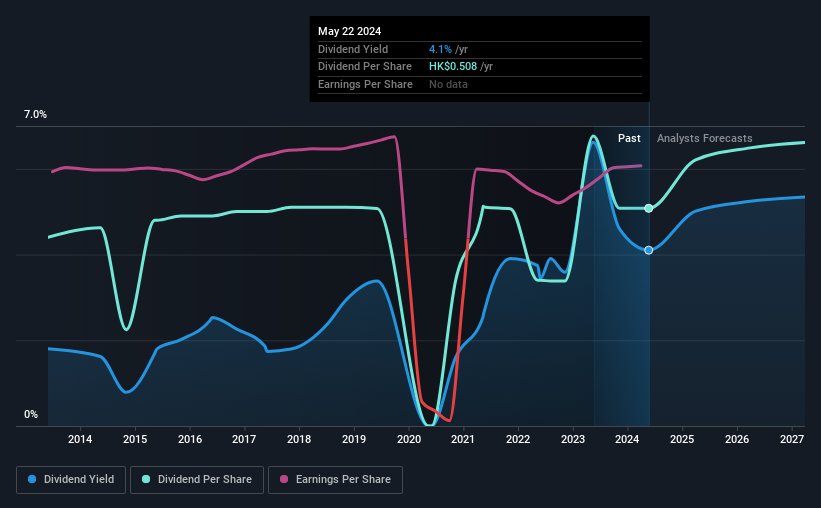This screenshot has width=821, height=508.
Task: Click the 2022 x-axis label
Action: tap(518, 439)
